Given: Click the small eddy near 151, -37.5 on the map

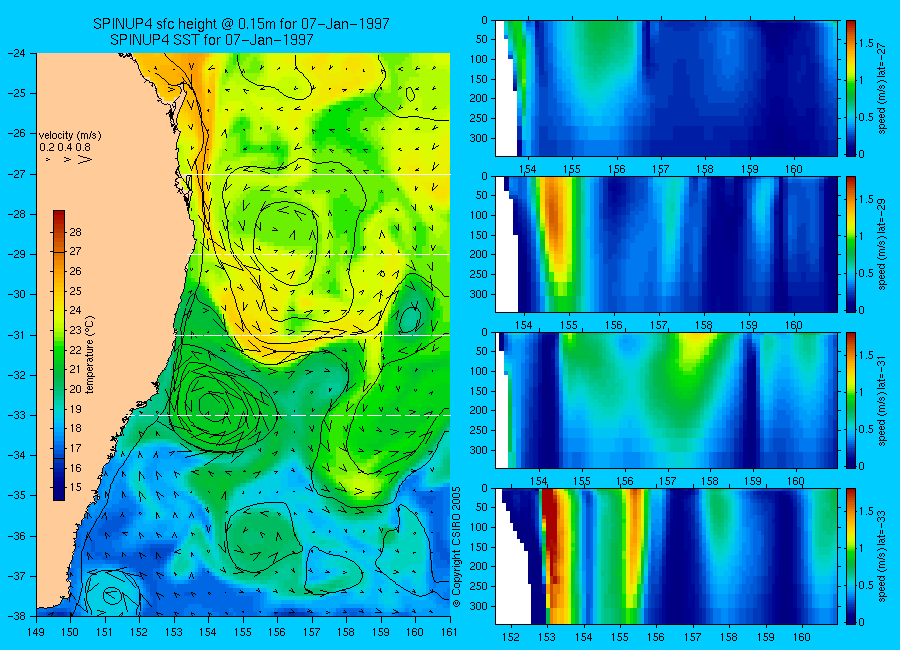Looking at the screenshot, I should point(111,595).
